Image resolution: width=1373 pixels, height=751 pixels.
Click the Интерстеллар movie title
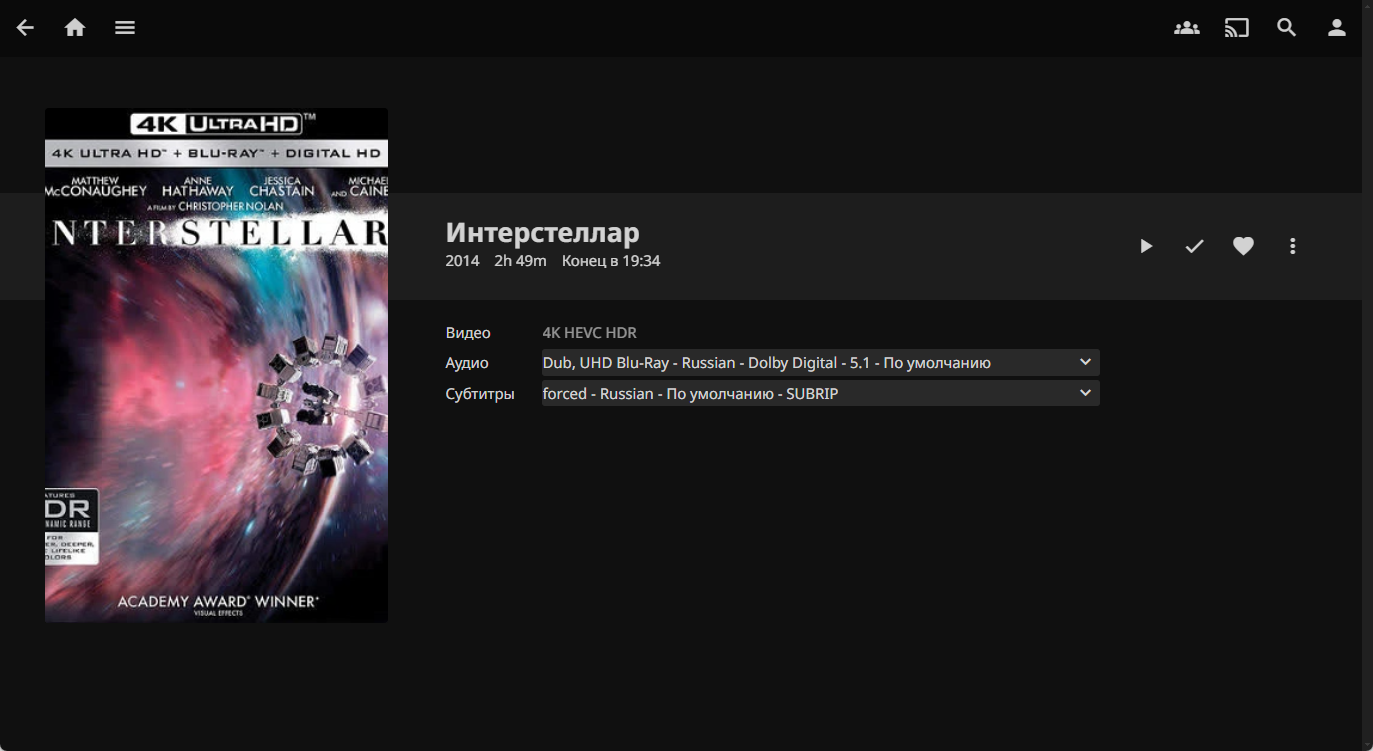542,232
